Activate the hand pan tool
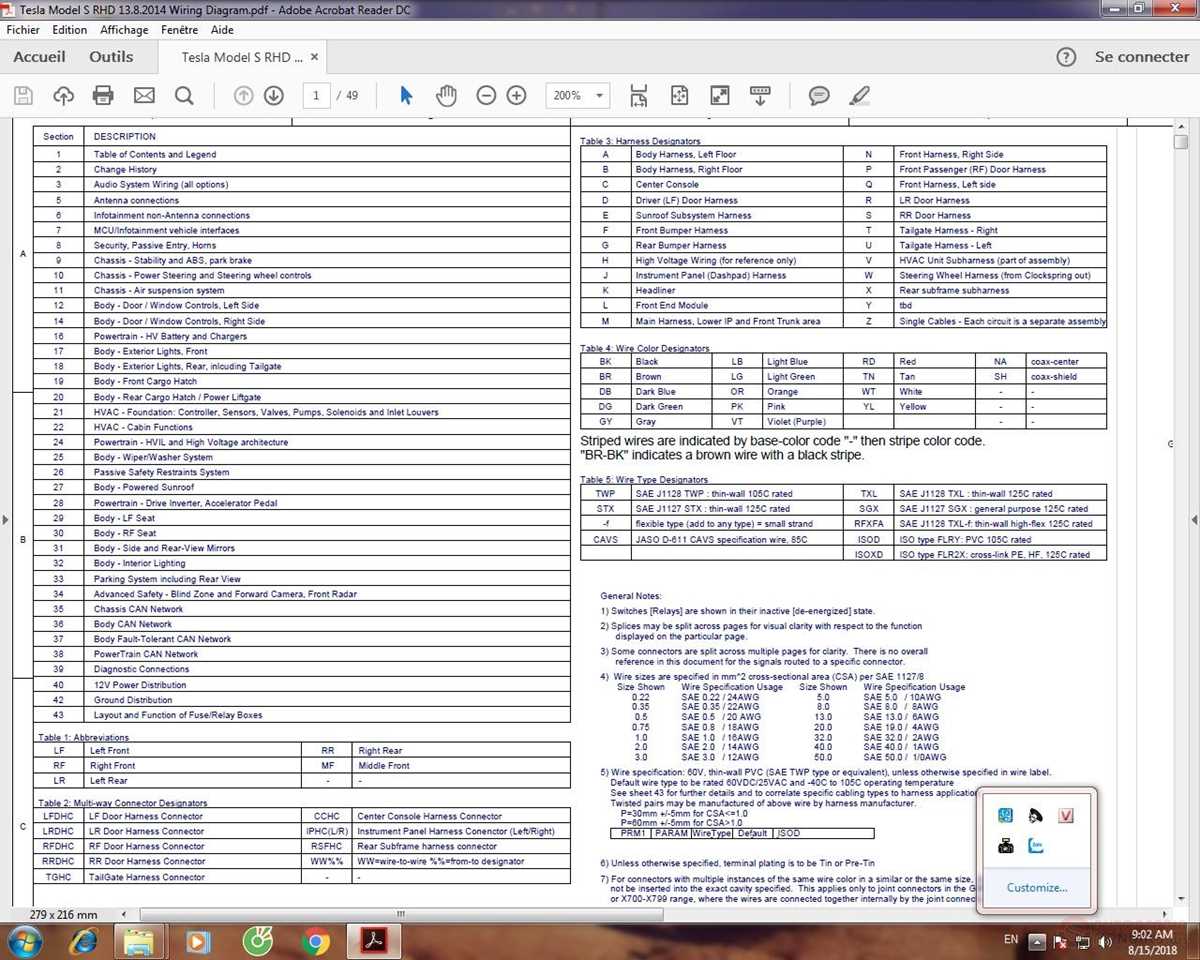Screen dimensions: 1200x960 [446, 96]
